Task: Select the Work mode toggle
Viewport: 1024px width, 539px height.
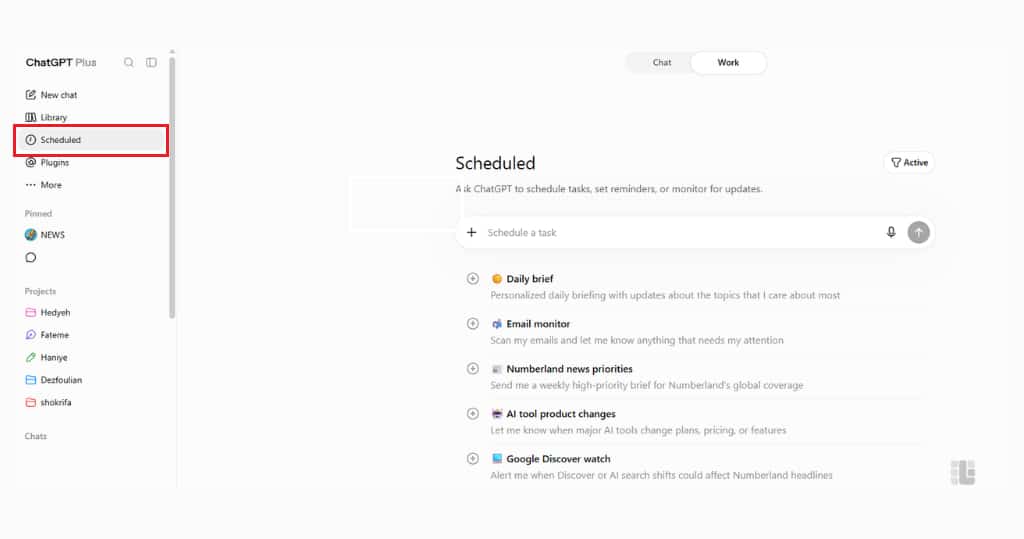Action: click(728, 63)
